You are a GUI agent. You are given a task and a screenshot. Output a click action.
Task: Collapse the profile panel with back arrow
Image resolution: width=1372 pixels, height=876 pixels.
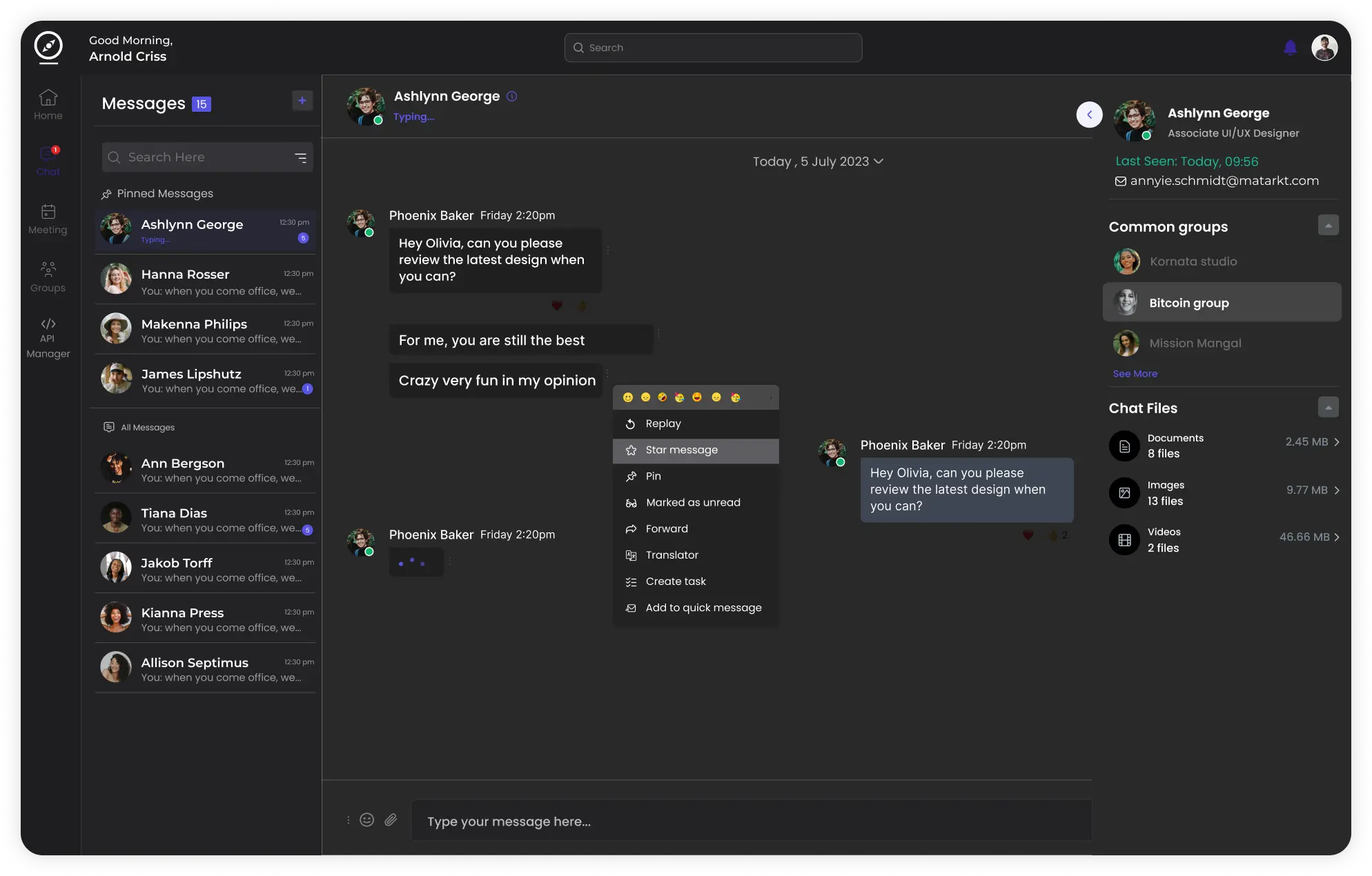[1090, 115]
